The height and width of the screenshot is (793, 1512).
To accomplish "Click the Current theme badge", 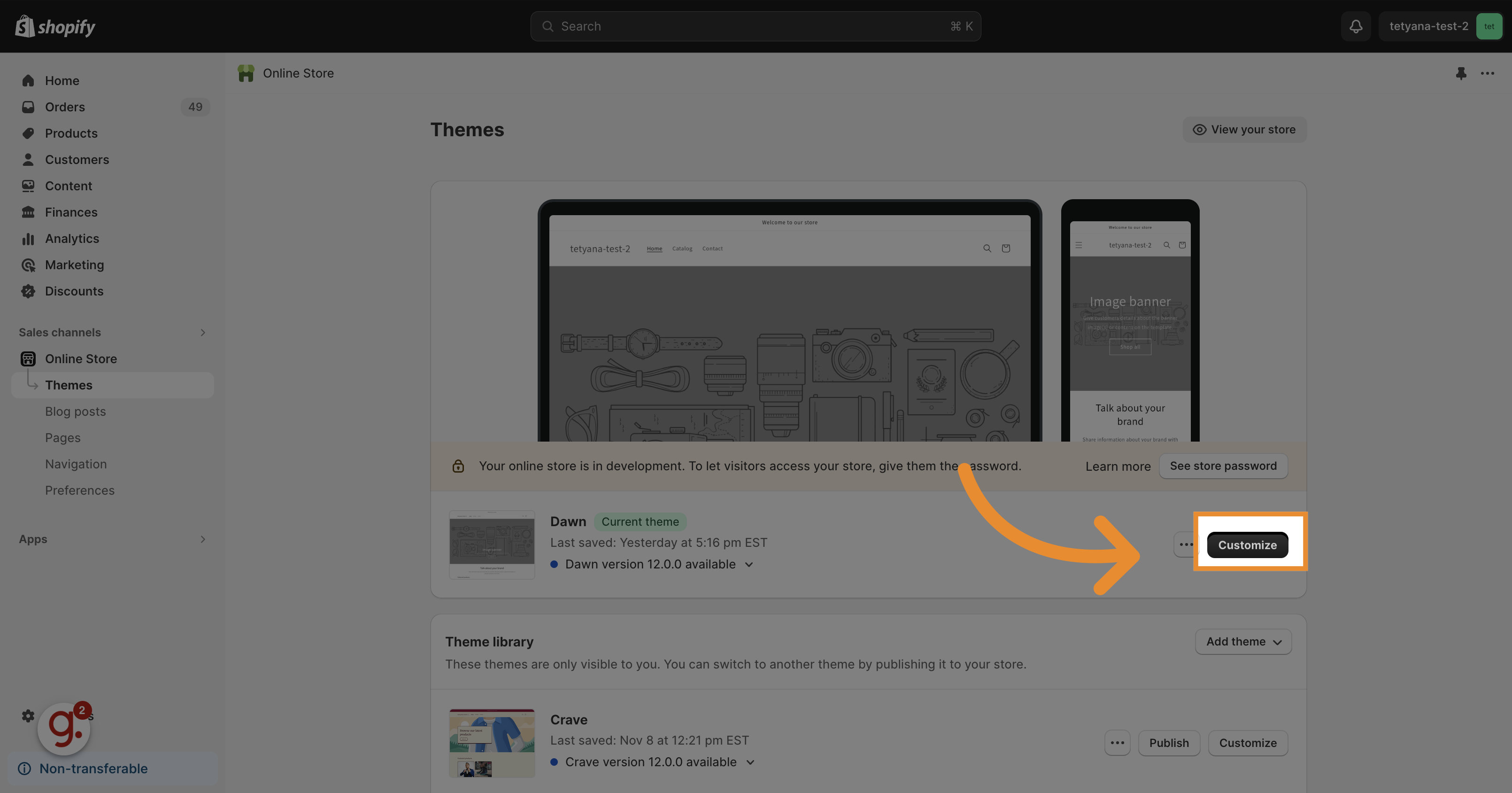I will point(640,521).
